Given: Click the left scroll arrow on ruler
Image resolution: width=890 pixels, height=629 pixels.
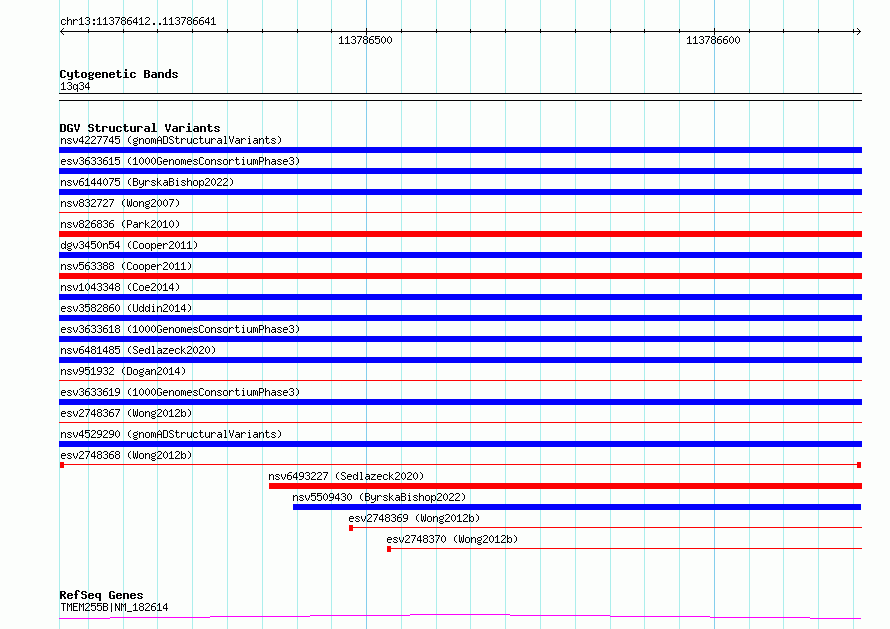Looking at the screenshot, I should 62,31.
